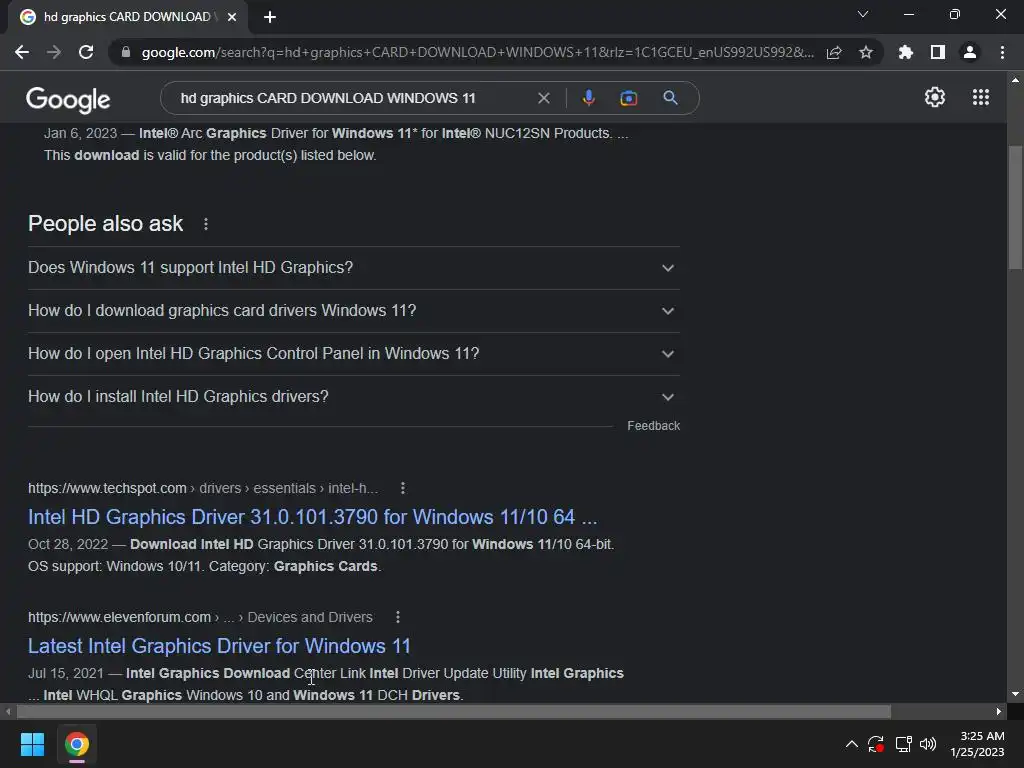Bookmark this page with the star icon

(x=866, y=52)
